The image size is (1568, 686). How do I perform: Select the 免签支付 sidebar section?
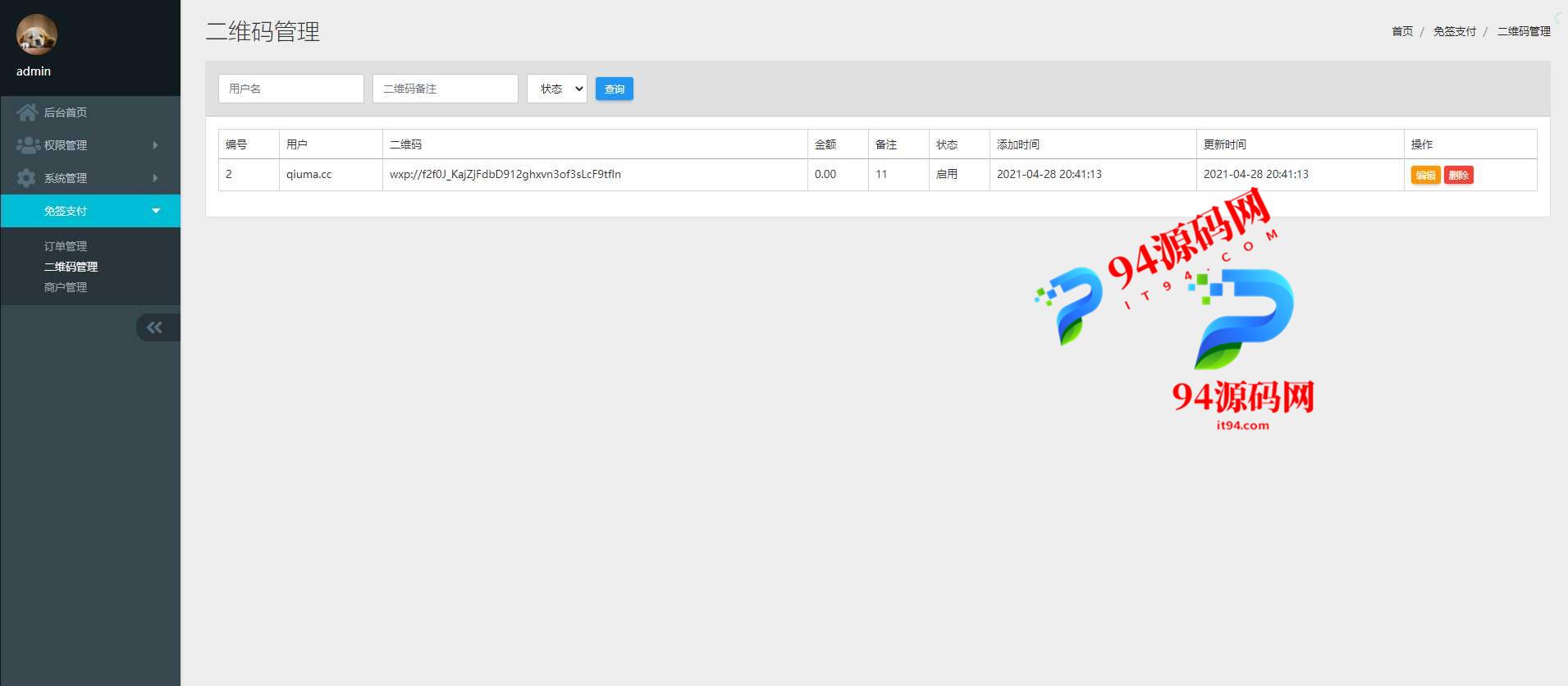point(90,211)
